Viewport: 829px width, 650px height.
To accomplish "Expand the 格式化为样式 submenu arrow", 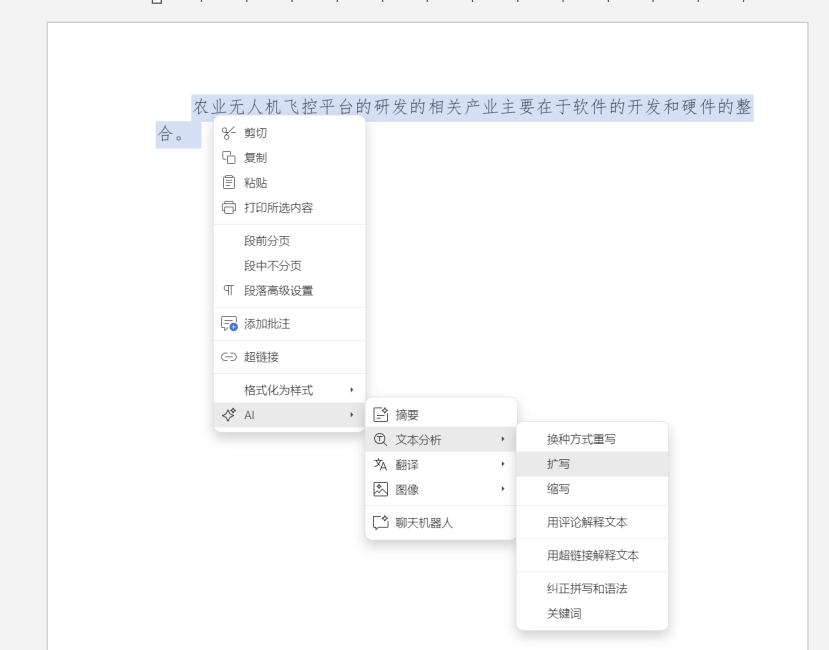I will pyautogui.click(x=352, y=390).
